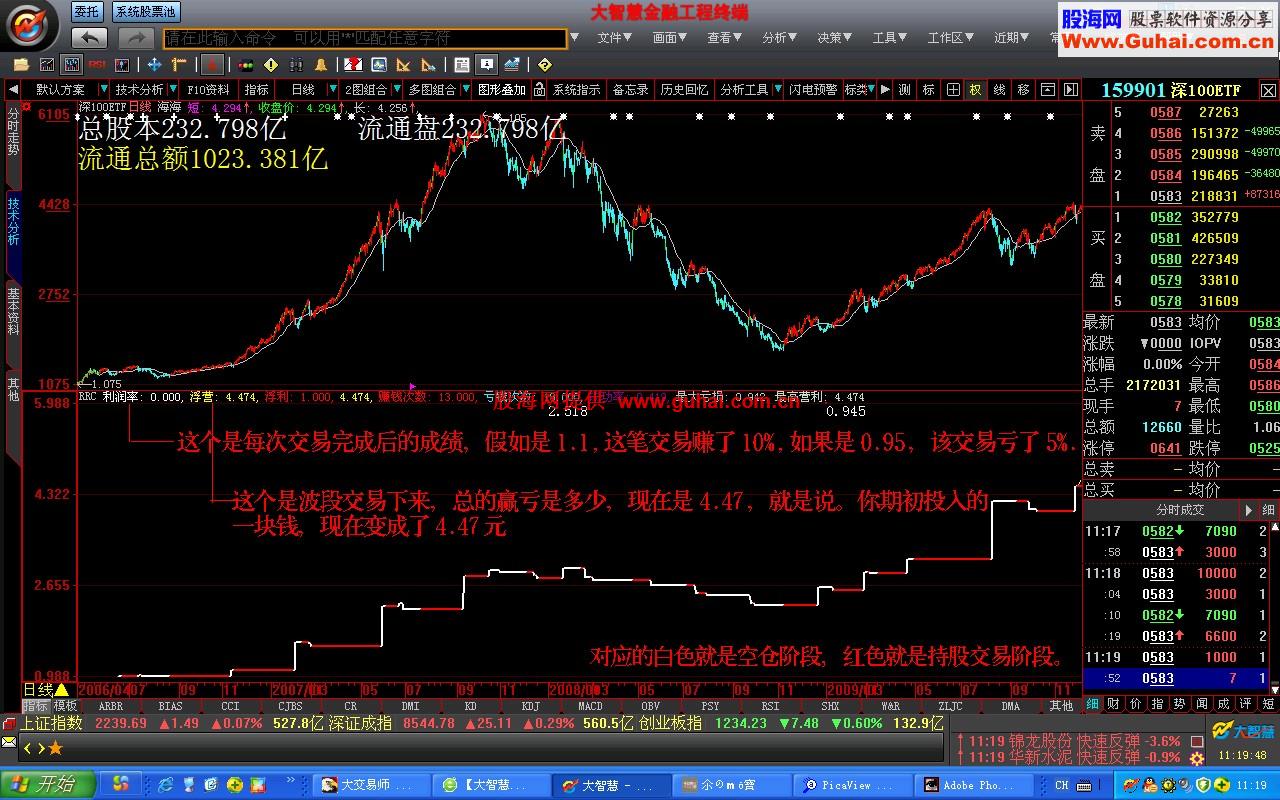
Task: Click the newspaper info icon
Action: (462, 65)
